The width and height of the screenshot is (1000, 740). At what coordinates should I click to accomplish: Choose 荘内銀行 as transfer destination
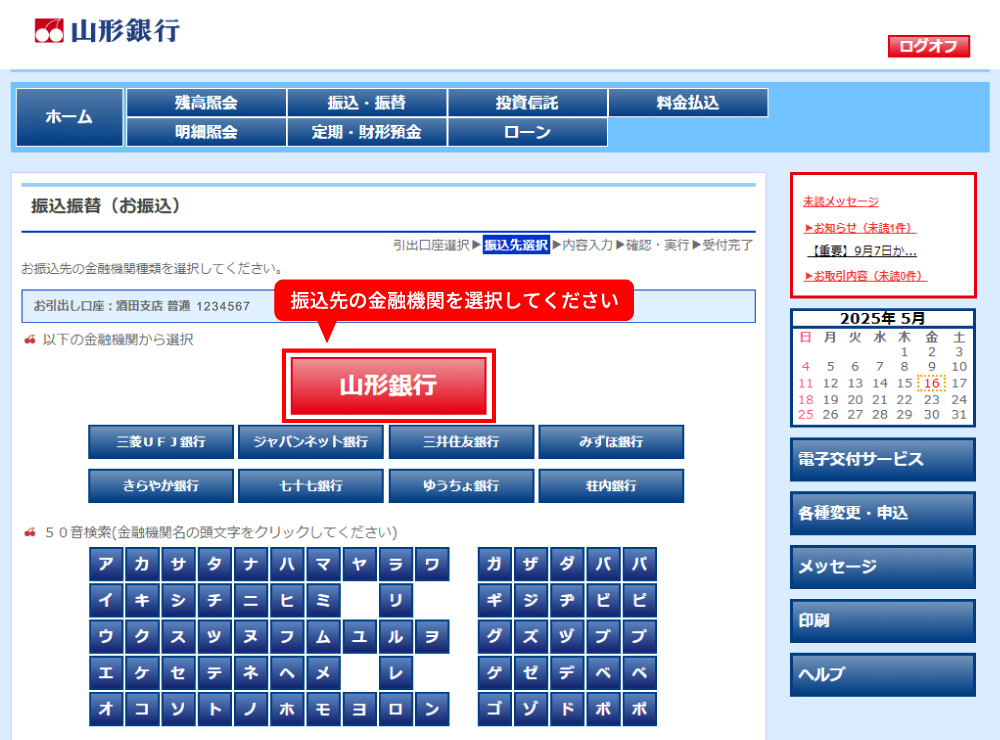click(x=611, y=486)
